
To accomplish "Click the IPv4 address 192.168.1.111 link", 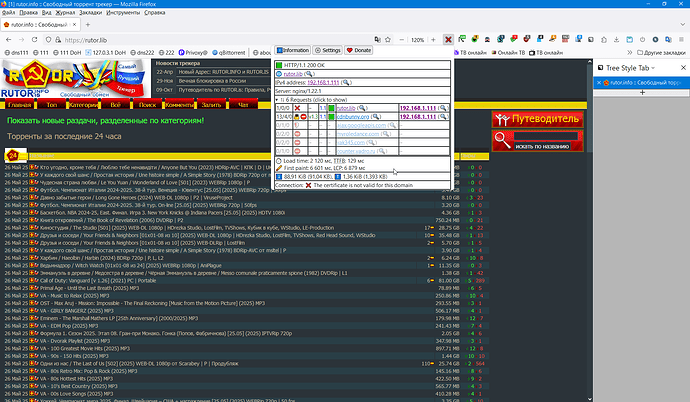I will point(323,82).
